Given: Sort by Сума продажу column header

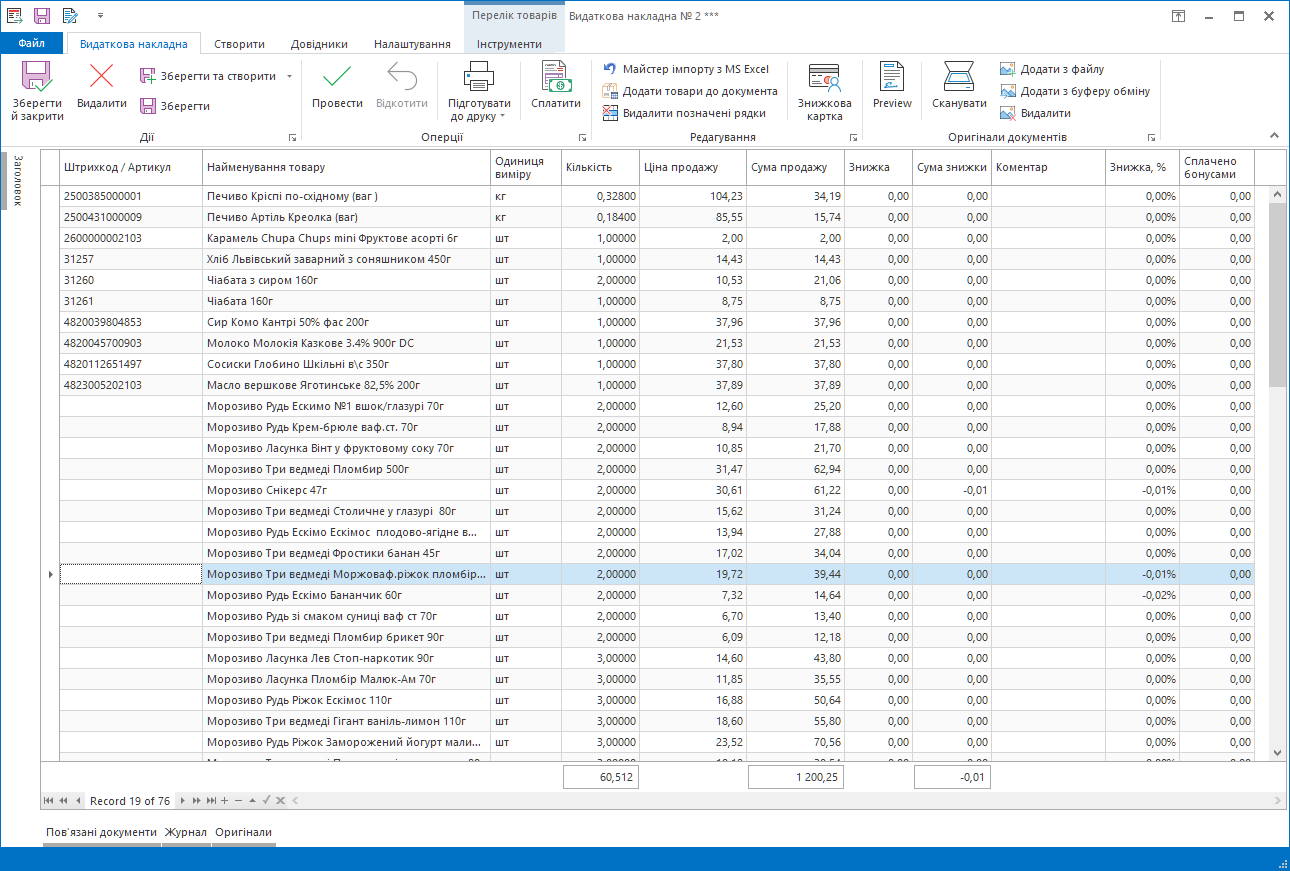Looking at the screenshot, I should [795, 168].
